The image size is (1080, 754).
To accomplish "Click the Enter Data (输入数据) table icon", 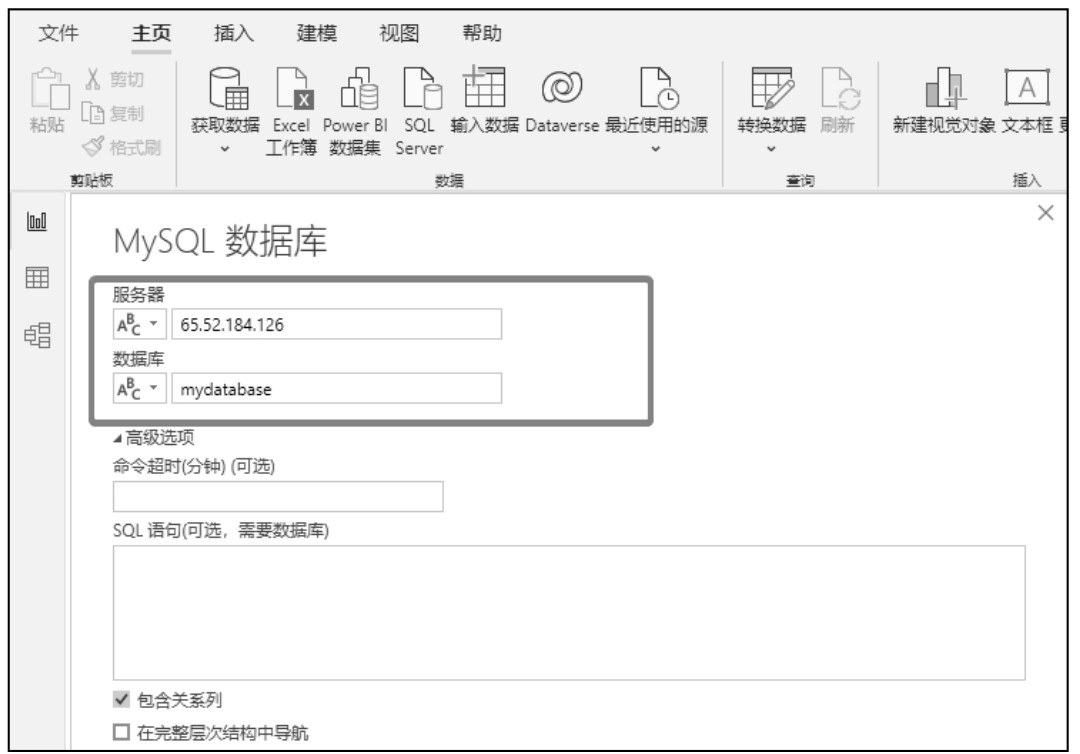I will [x=484, y=87].
